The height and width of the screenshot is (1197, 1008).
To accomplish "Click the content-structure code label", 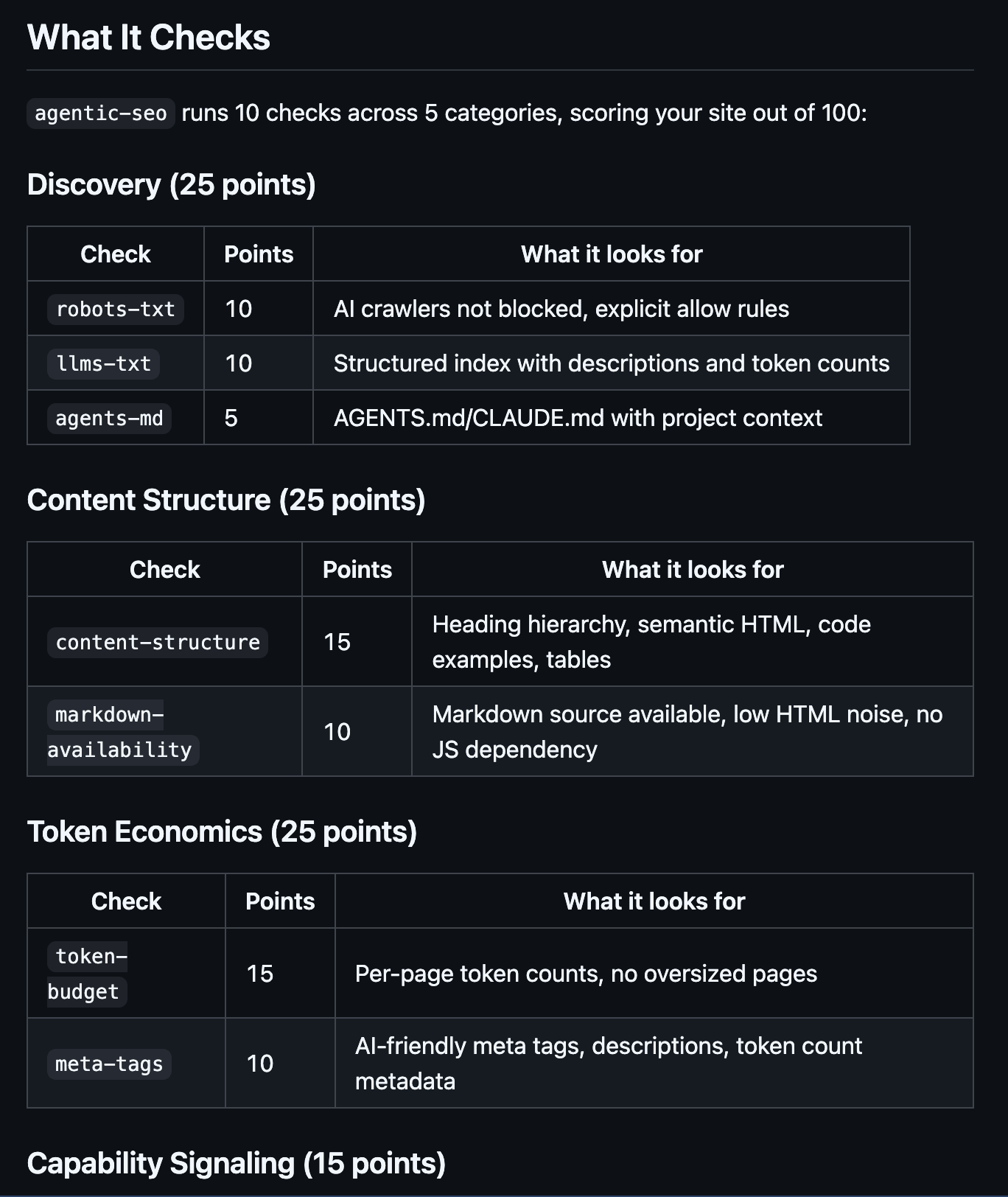I will pos(158,642).
